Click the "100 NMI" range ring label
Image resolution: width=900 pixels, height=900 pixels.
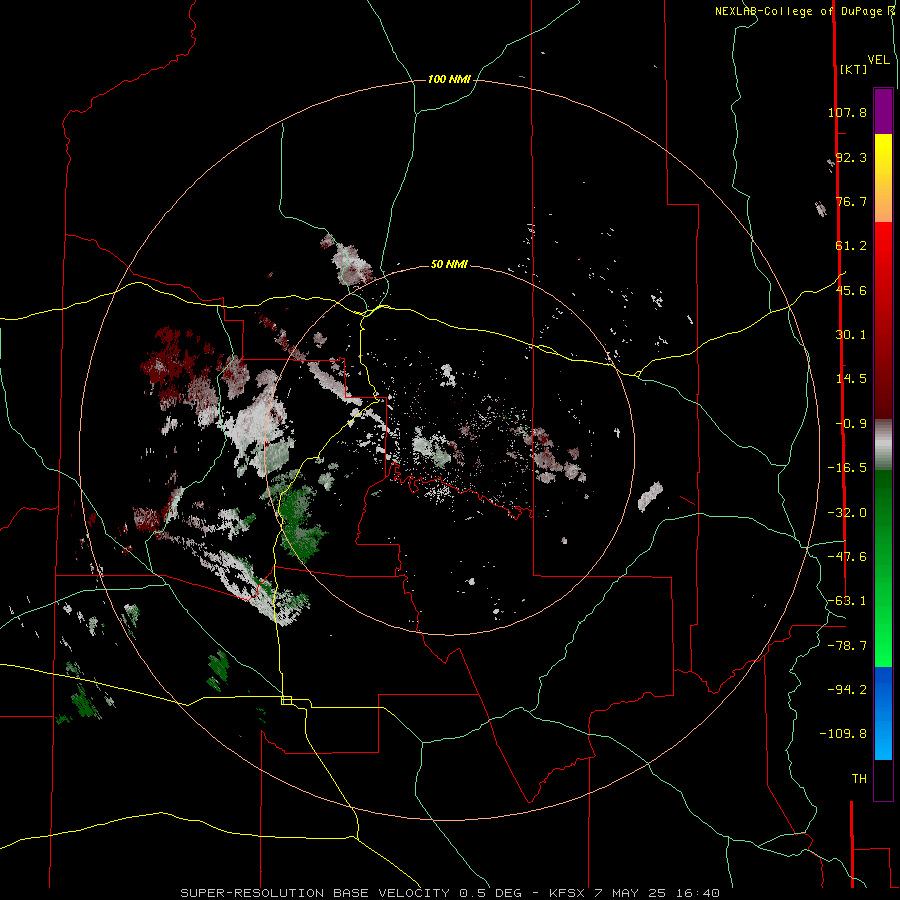[449, 79]
